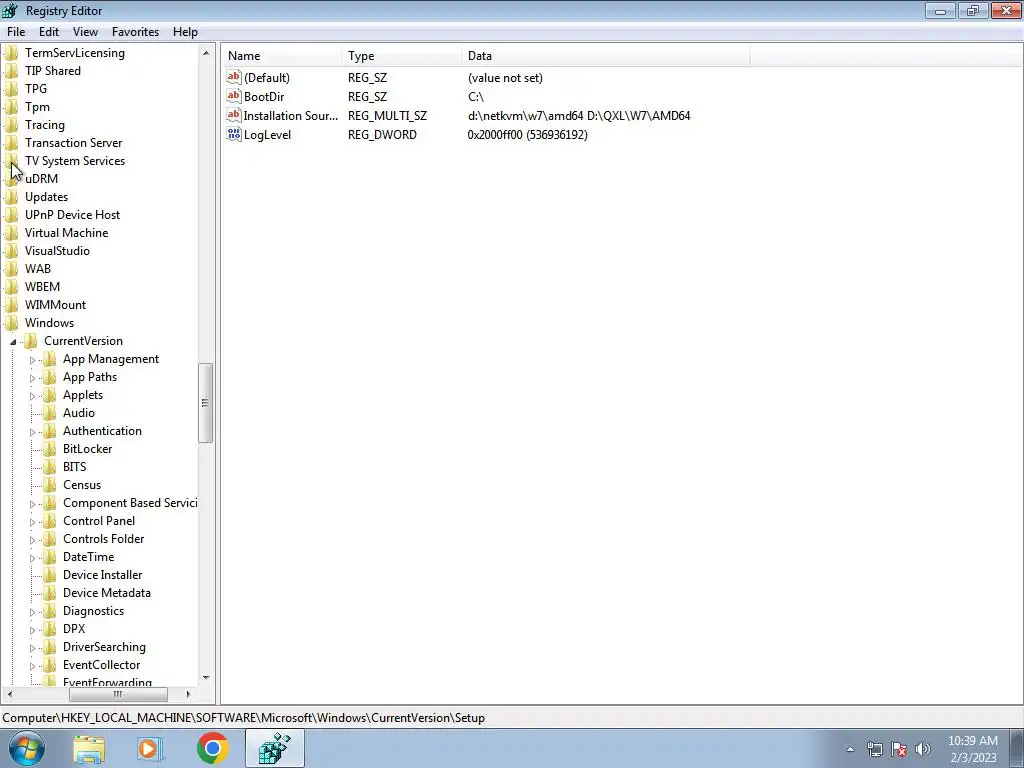This screenshot has height=768, width=1024.
Task: Click the DateTime folder icon
Action: [50, 556]
